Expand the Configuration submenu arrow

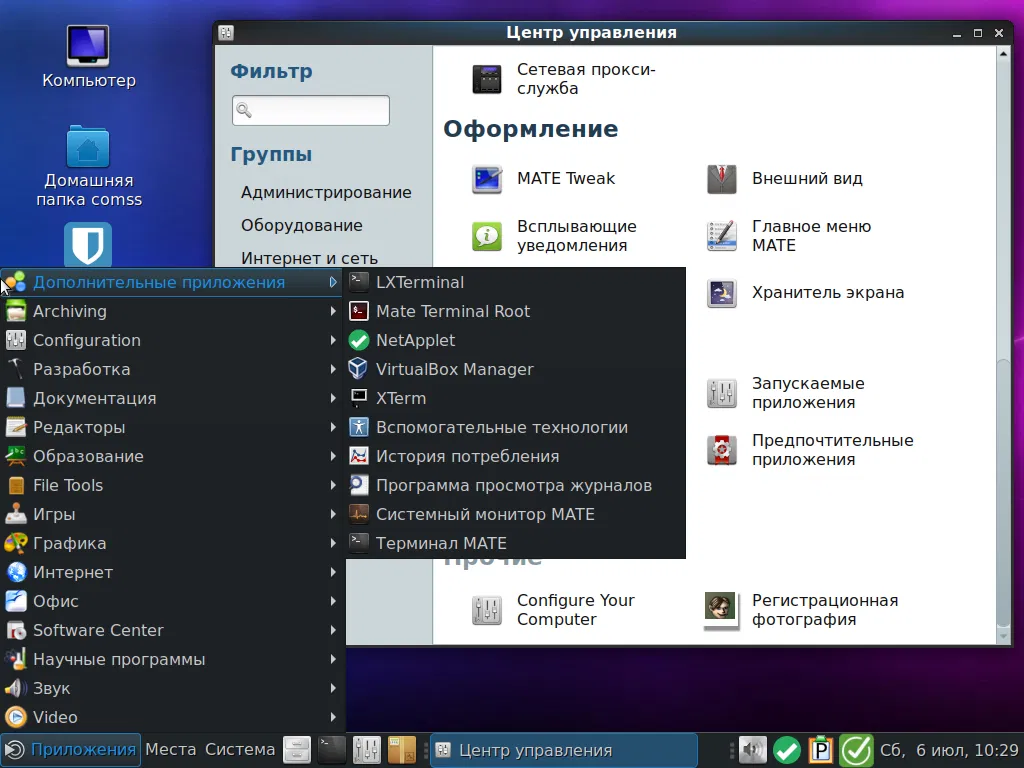click(x=333, y=340)
